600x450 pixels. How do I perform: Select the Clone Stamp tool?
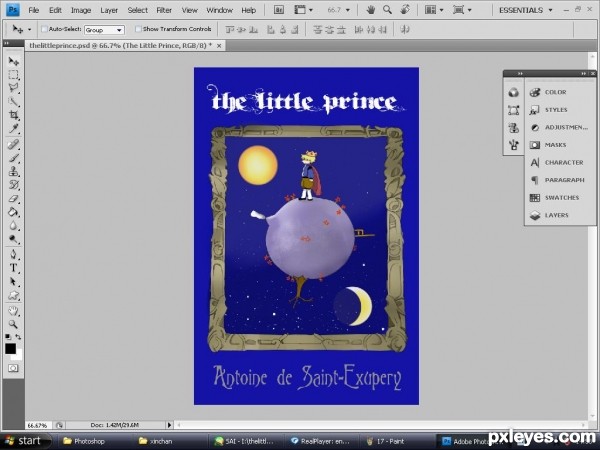tap(13, 171)
